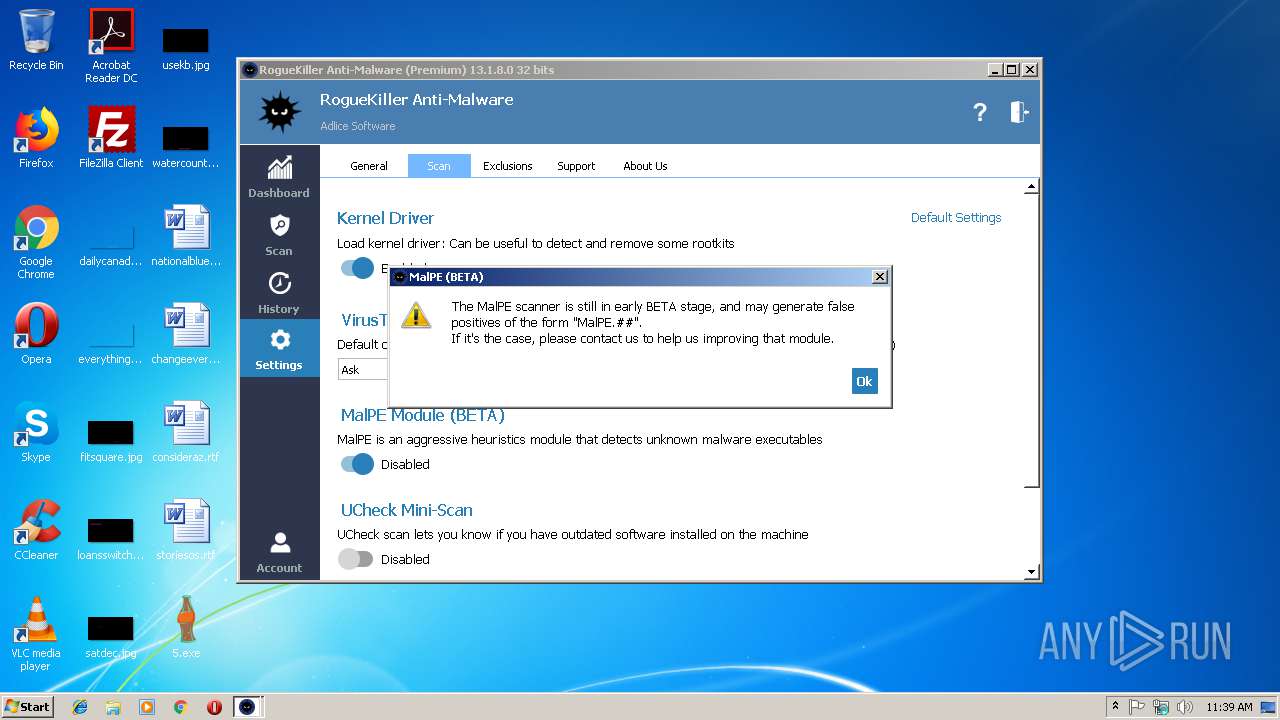The height and width of the screenshot is (720, 1280).
Task: Click the volume icon in system tray
Action: (1185, 707)
